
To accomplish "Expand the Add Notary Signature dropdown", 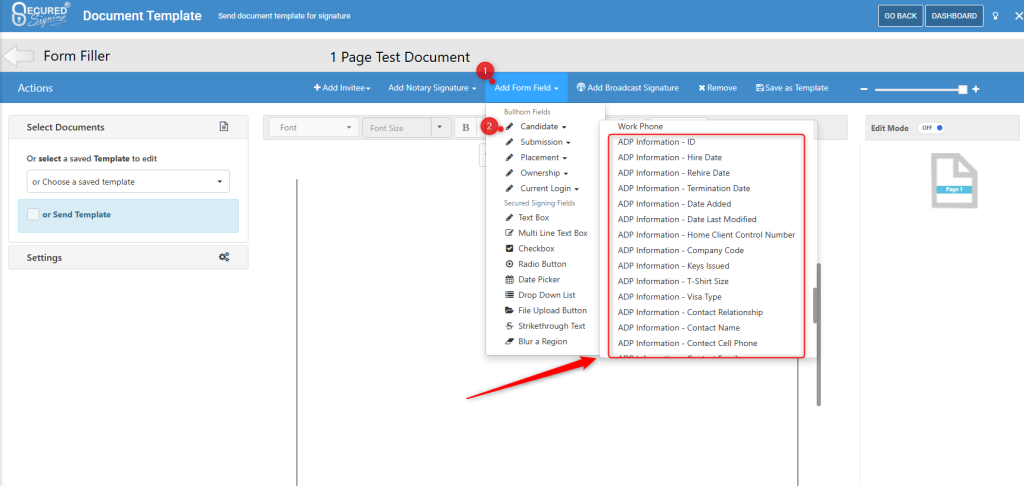I will click(432, 88).
